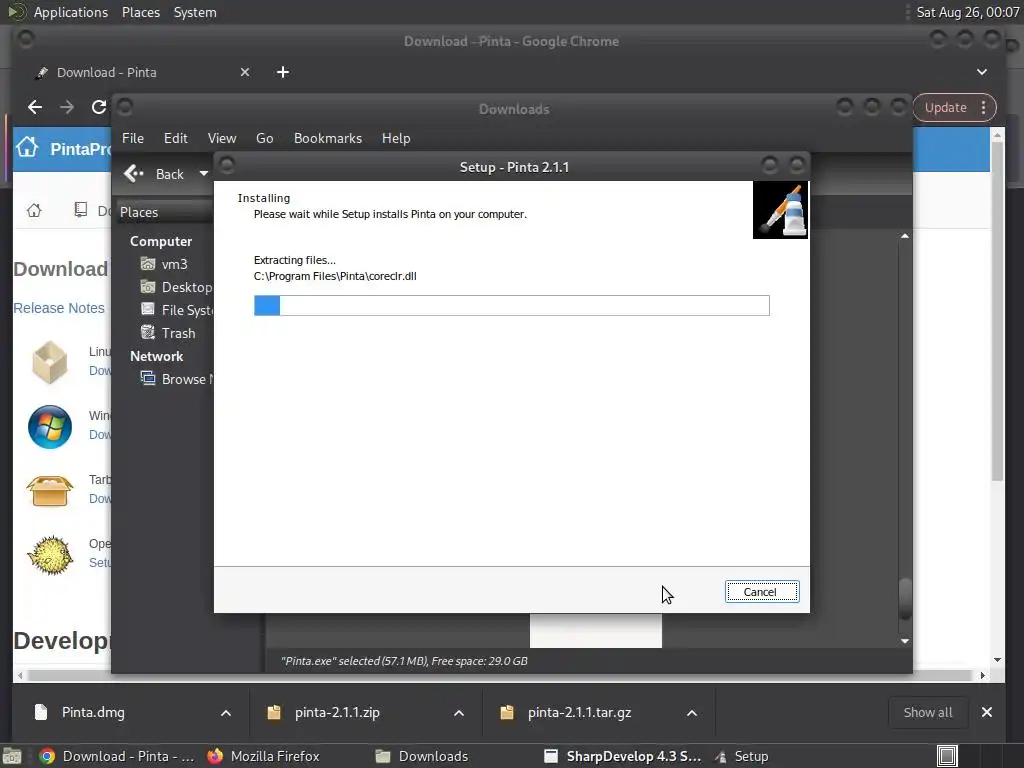Cancel the Pinta installation

(x=761, y=592)
